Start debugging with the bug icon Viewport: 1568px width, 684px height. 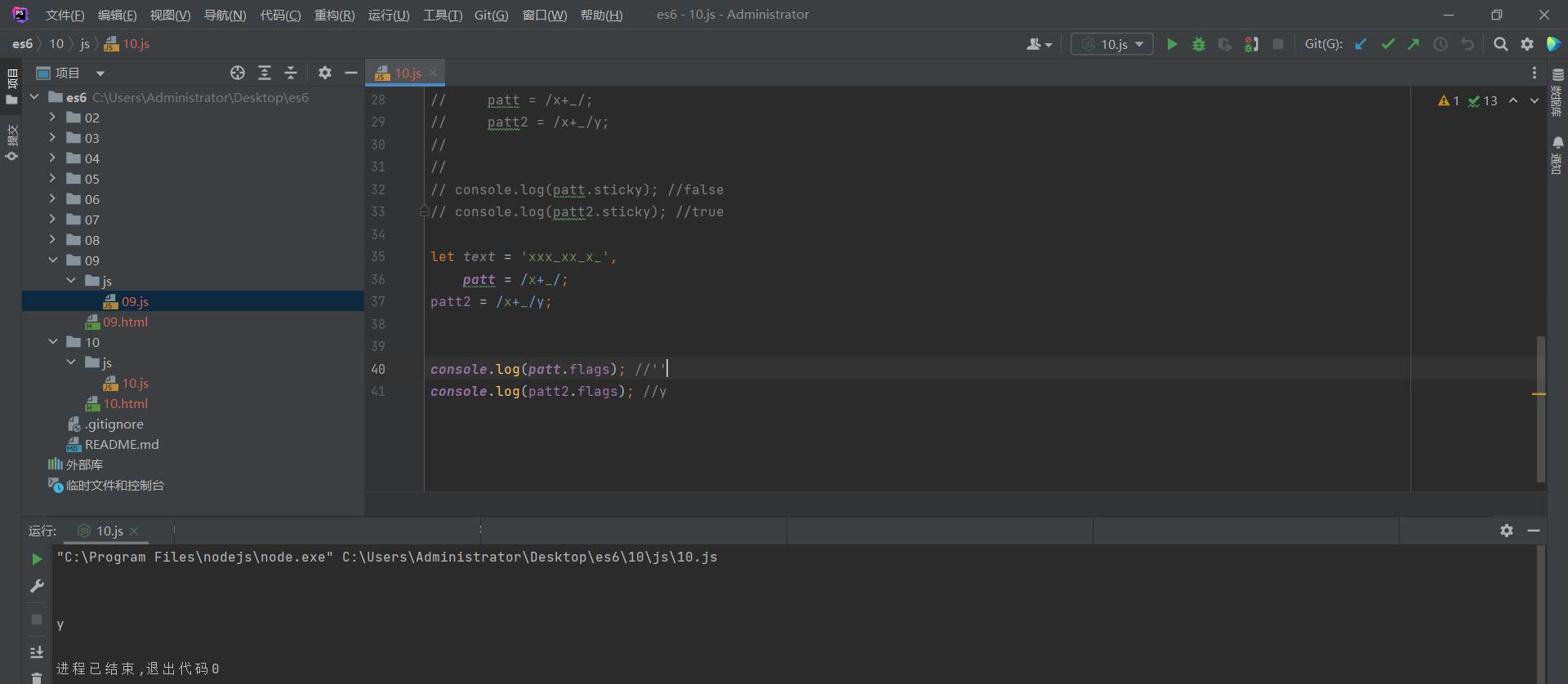(x=1198, y=44)
